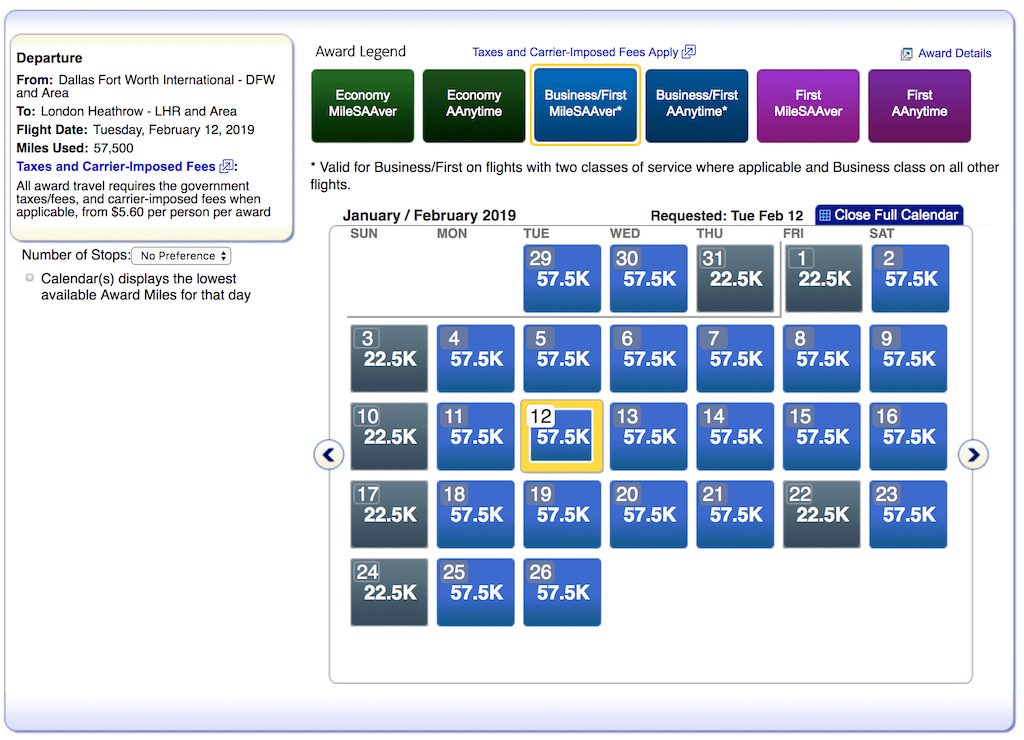Select February 10 date tile

[x=389, y=436]
